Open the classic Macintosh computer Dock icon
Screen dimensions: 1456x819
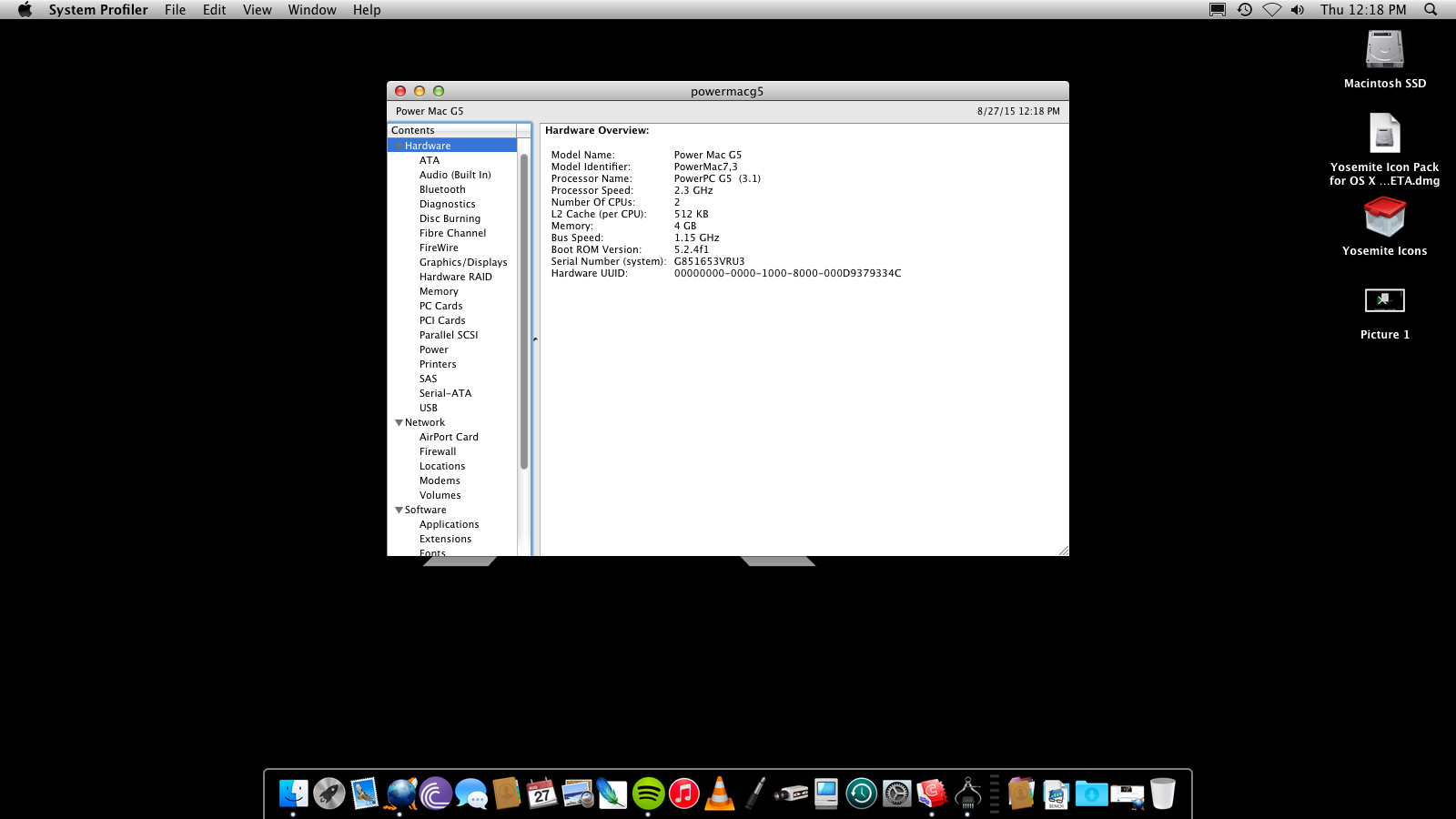coord(825,794)
